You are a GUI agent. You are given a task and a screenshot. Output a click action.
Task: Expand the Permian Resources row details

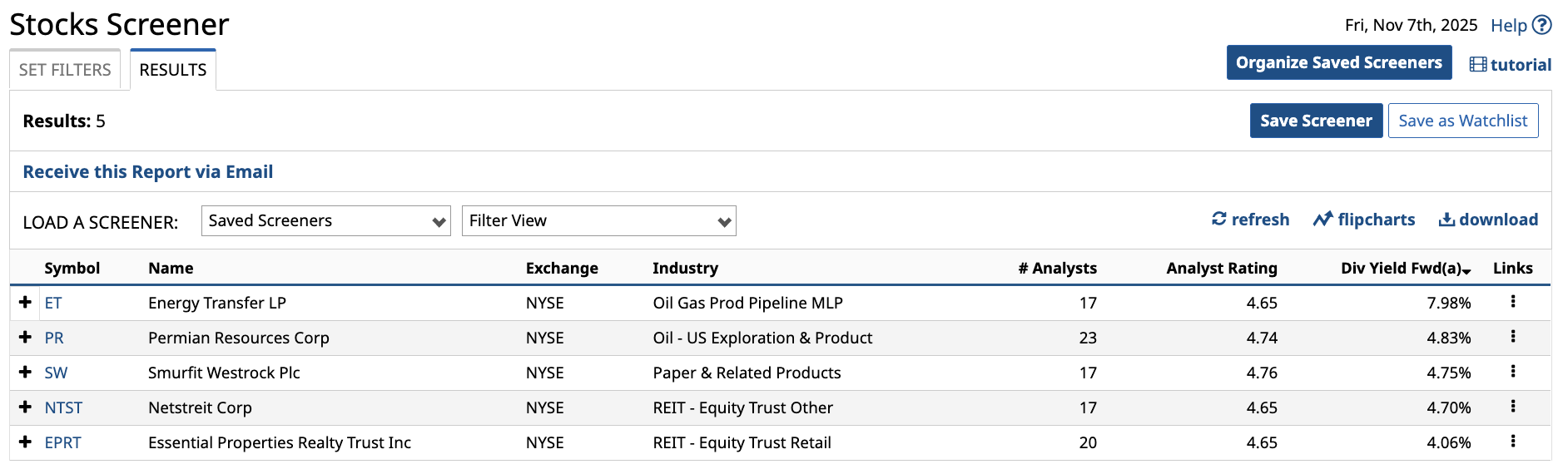(x=26, y=338)
